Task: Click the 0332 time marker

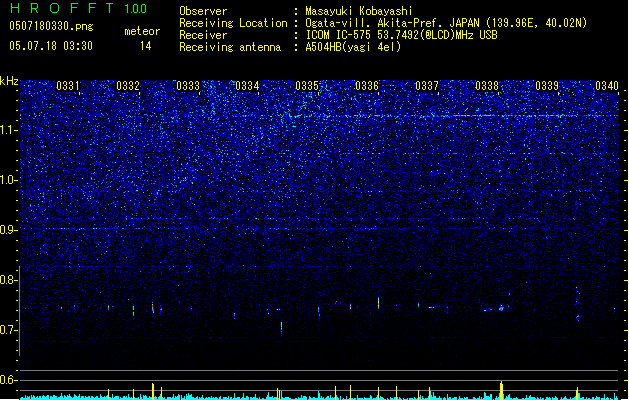Action: click(128, 86)
